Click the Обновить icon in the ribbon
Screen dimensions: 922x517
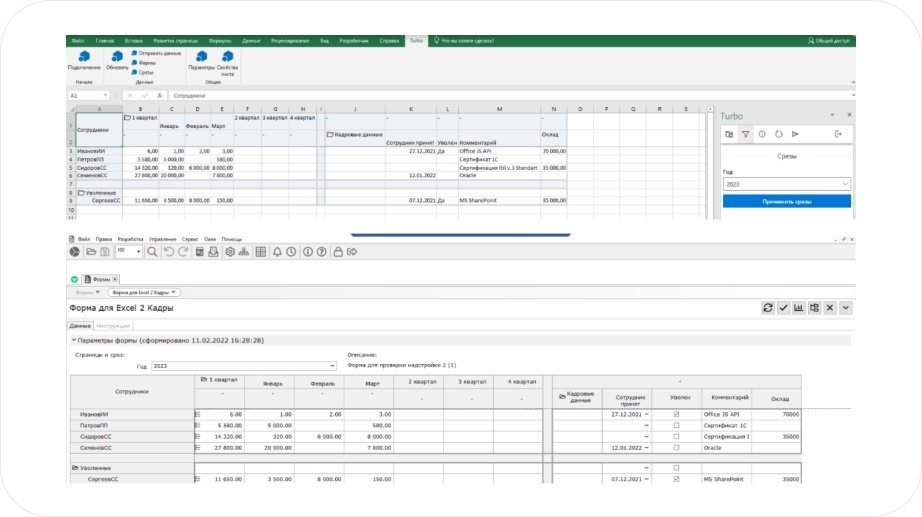point(117,58)
